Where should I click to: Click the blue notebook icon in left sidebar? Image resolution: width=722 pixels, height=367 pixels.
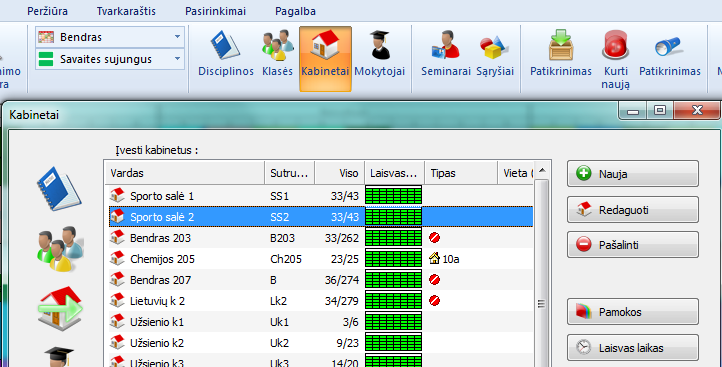point(59,188)
